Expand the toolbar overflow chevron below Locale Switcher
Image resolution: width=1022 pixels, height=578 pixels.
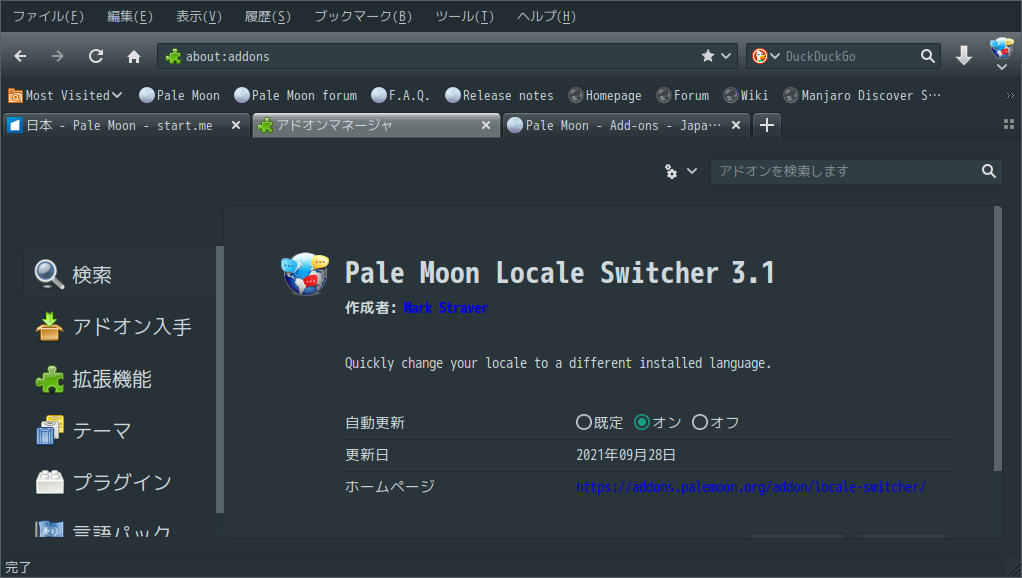(x=1002, y=67)
